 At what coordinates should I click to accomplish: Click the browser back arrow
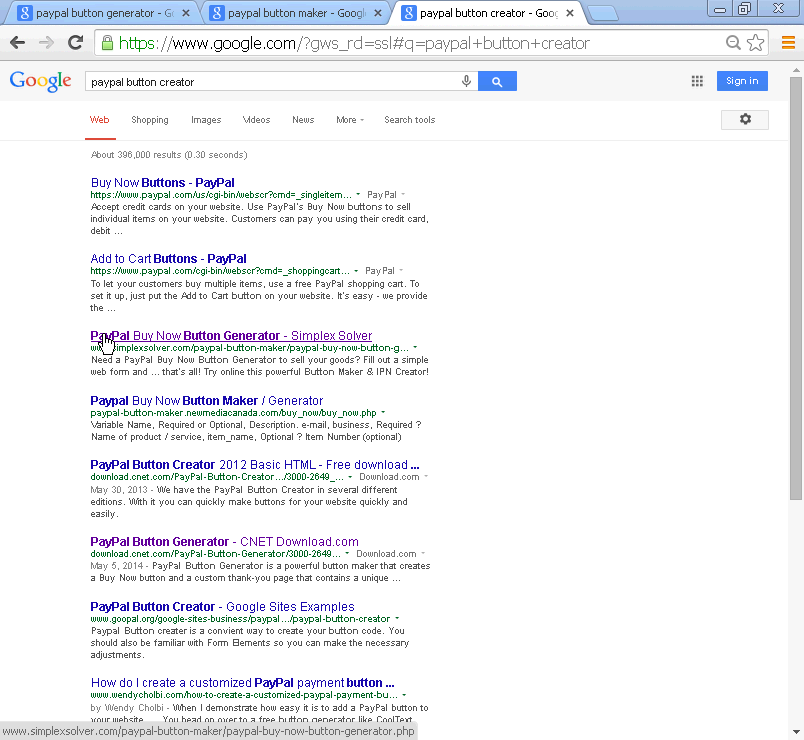click(x=17, y=43)
